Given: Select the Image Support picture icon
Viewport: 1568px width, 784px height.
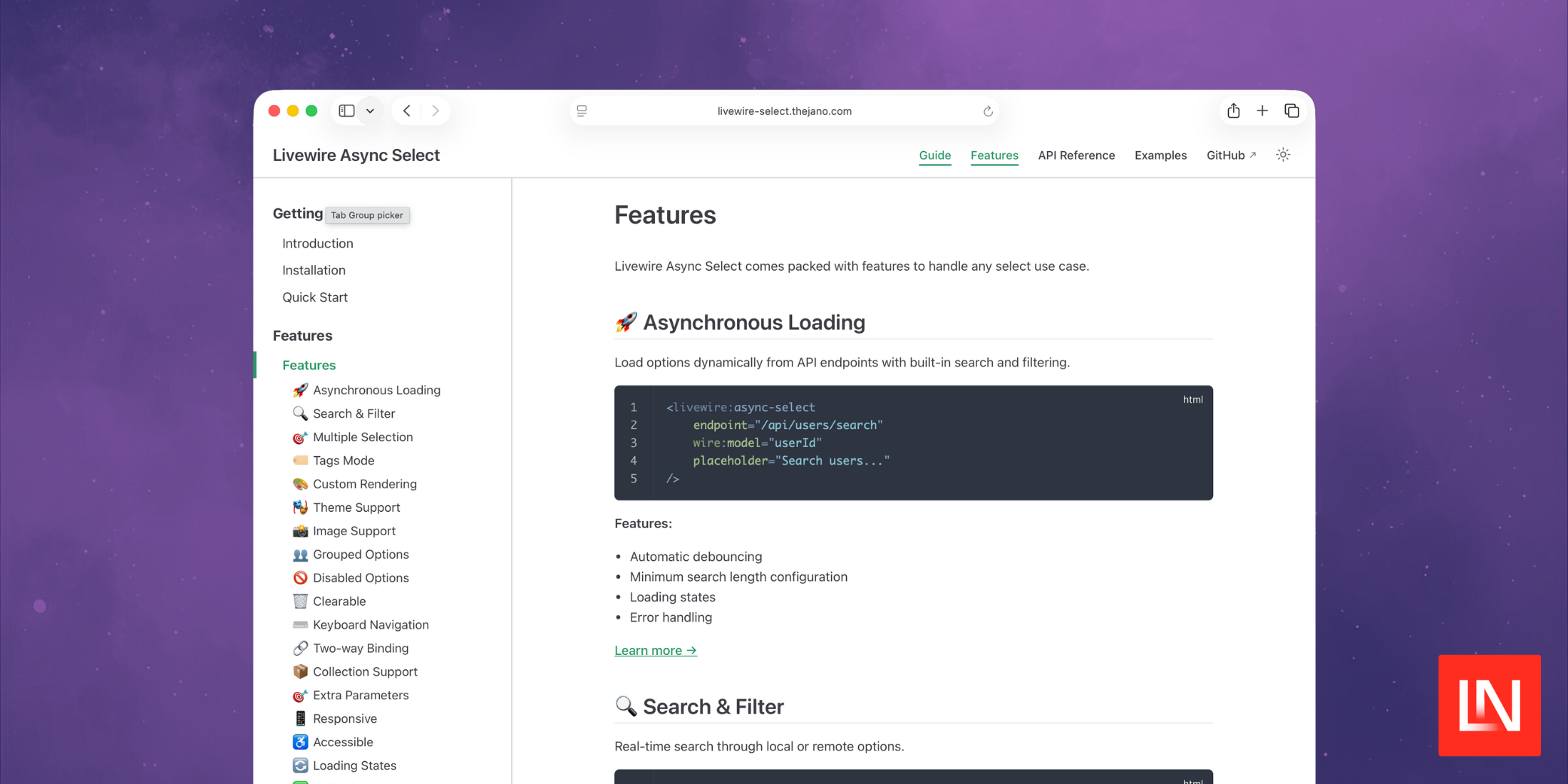Looking at the screenshot, I should tap(300, 531).
